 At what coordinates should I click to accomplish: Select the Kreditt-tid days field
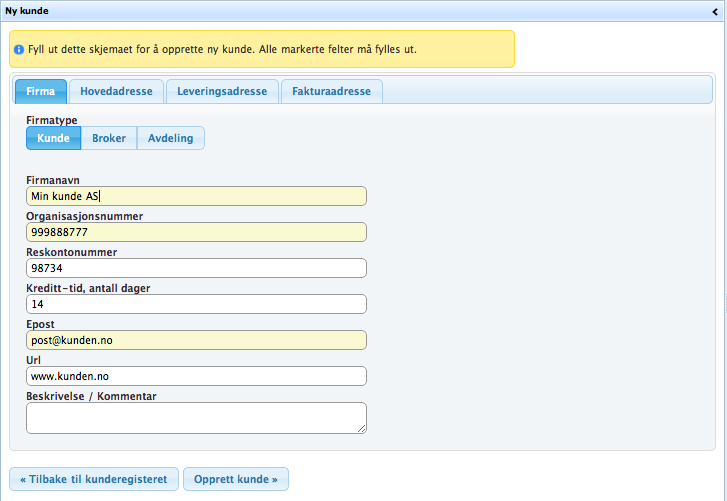coord(196,304)
